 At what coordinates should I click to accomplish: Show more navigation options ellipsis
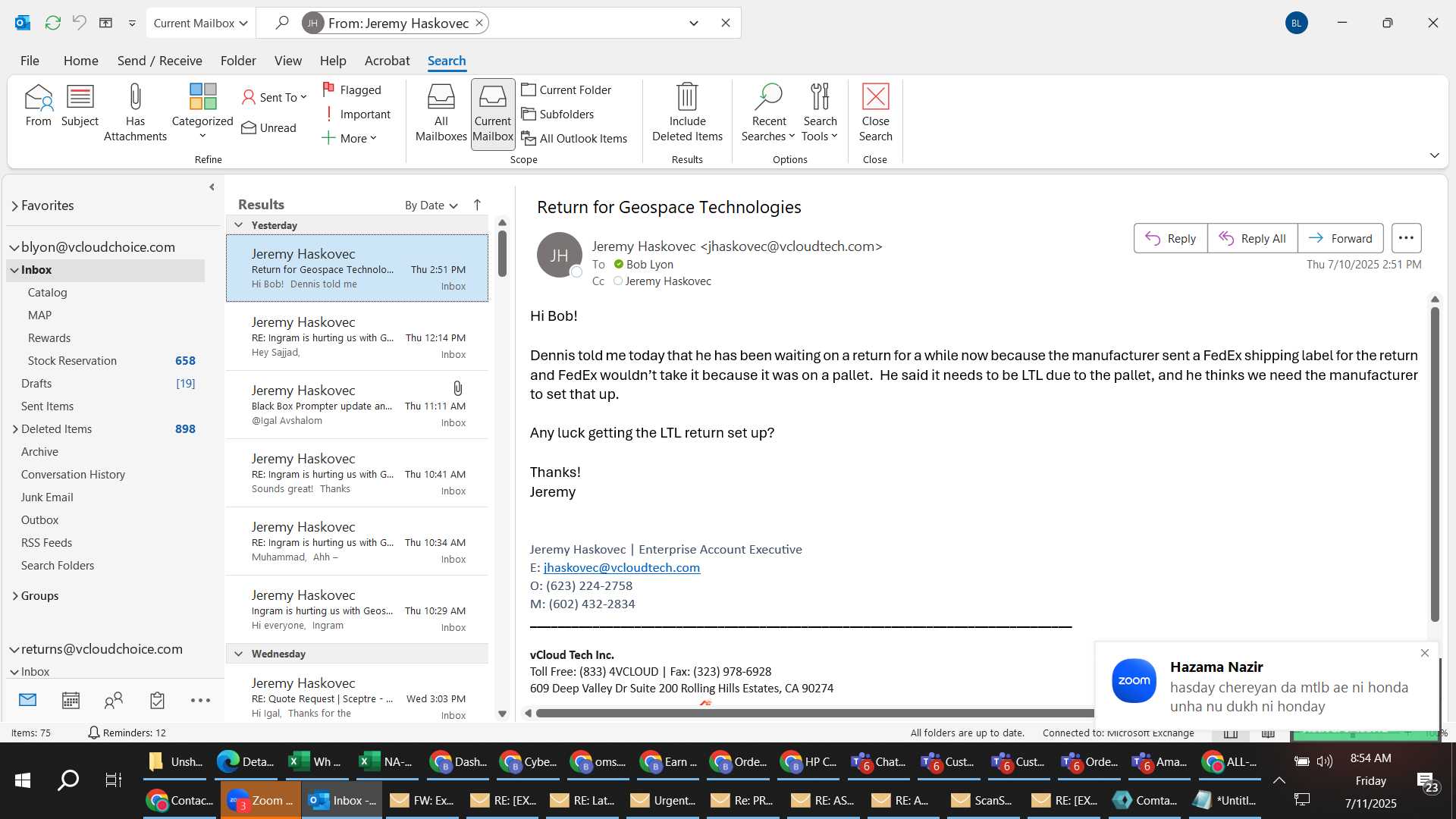(x=200, y=701)
